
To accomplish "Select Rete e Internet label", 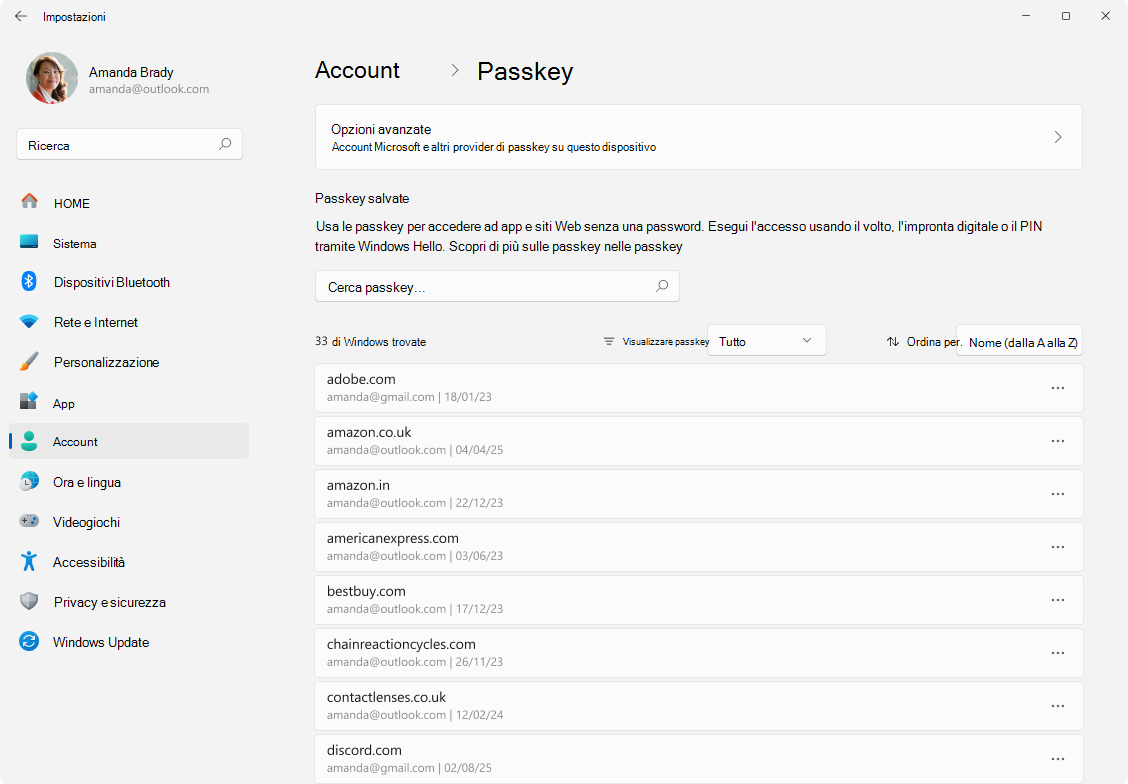I will (96, 322).
